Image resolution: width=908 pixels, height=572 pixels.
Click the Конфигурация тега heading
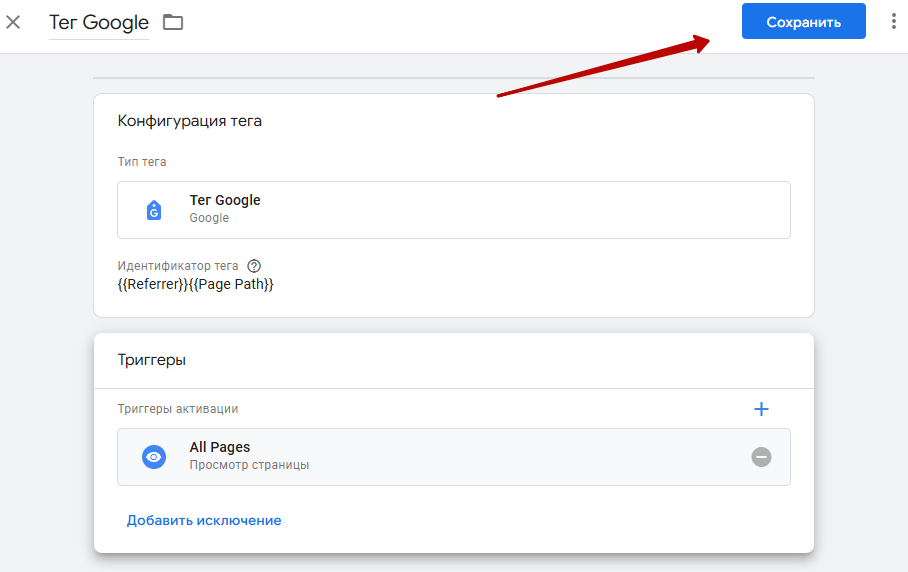pyautogui.click(x=189, y=121)
